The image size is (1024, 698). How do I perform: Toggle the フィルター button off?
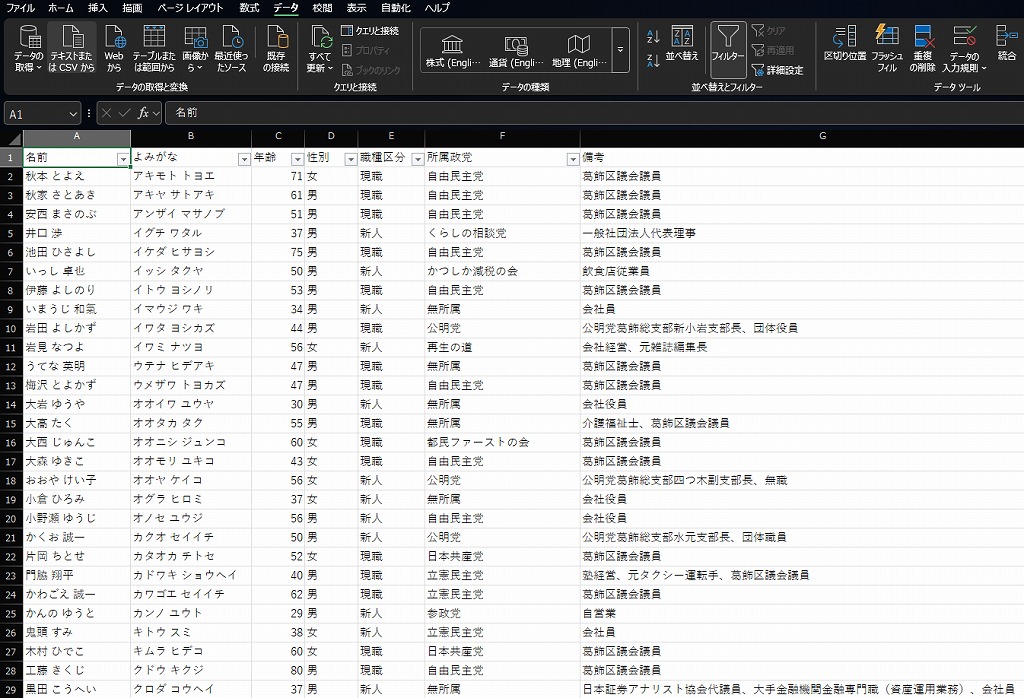click(x=728, y=46)
